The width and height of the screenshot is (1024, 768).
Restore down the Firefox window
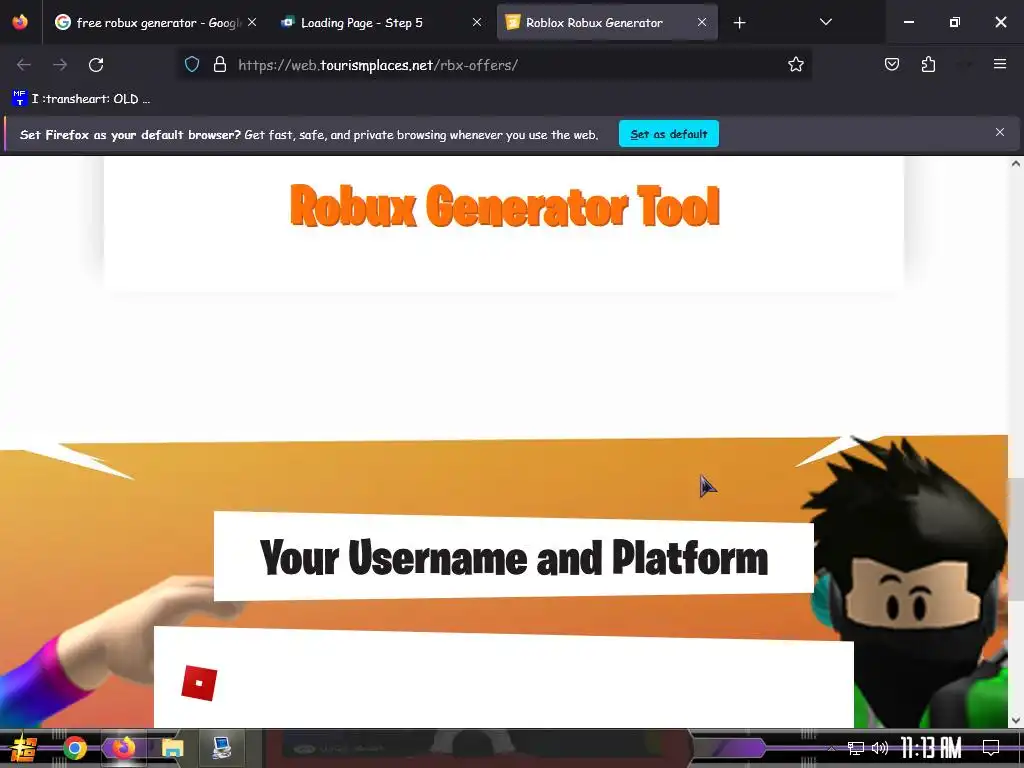955,22
